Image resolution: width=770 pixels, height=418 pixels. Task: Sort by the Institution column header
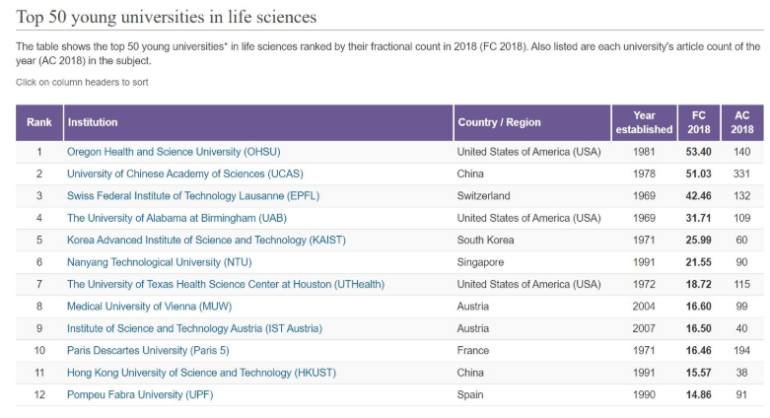(x=258, y=122)
